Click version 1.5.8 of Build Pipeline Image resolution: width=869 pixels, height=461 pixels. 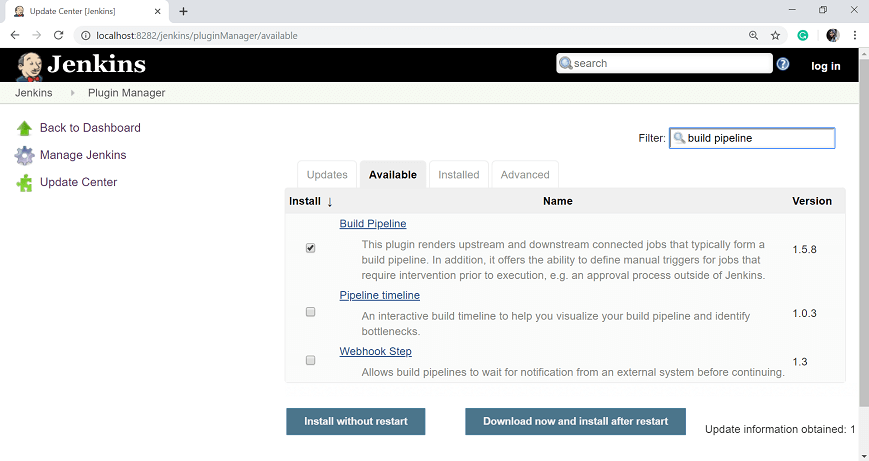point(804,249)
